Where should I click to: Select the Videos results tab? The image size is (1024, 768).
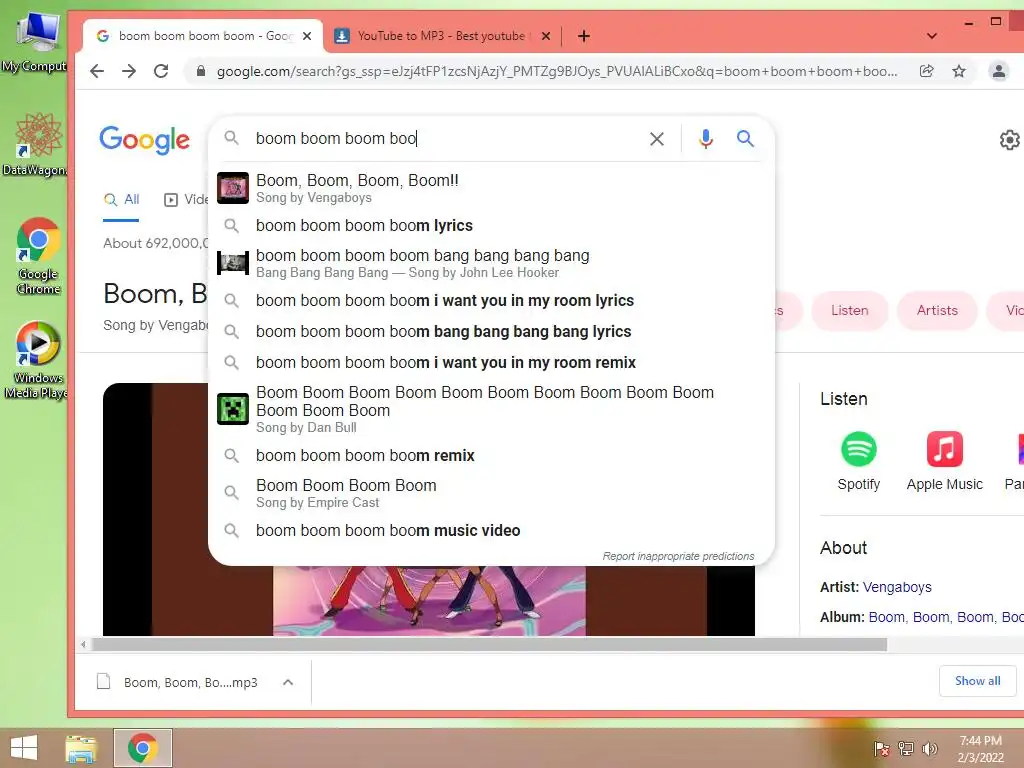(185, 200)
